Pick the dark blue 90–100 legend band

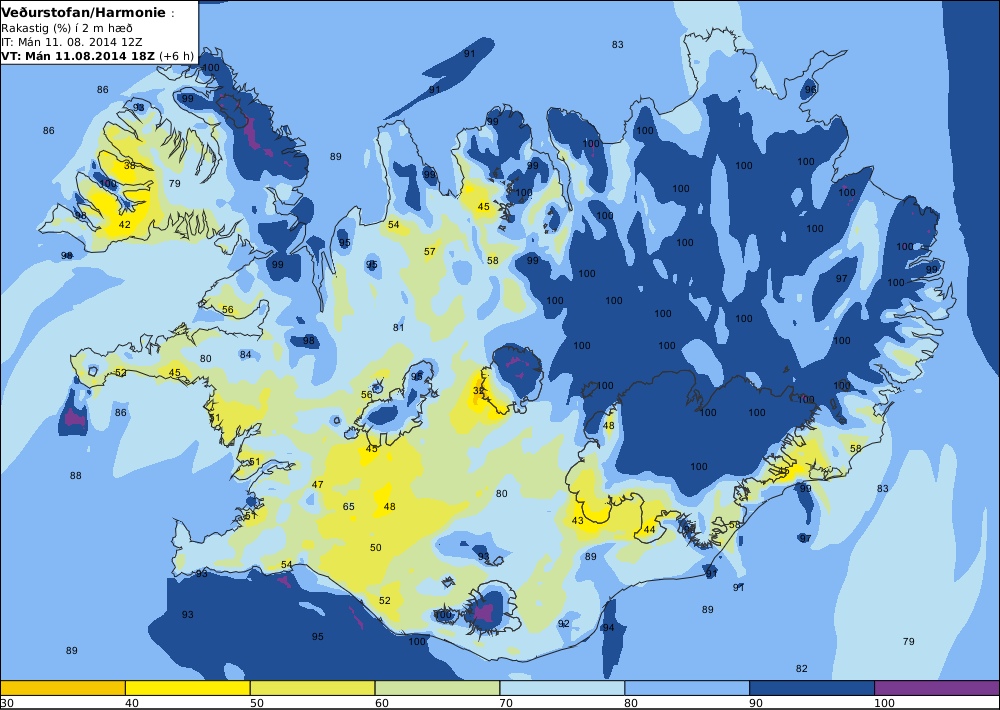(812, 688)
